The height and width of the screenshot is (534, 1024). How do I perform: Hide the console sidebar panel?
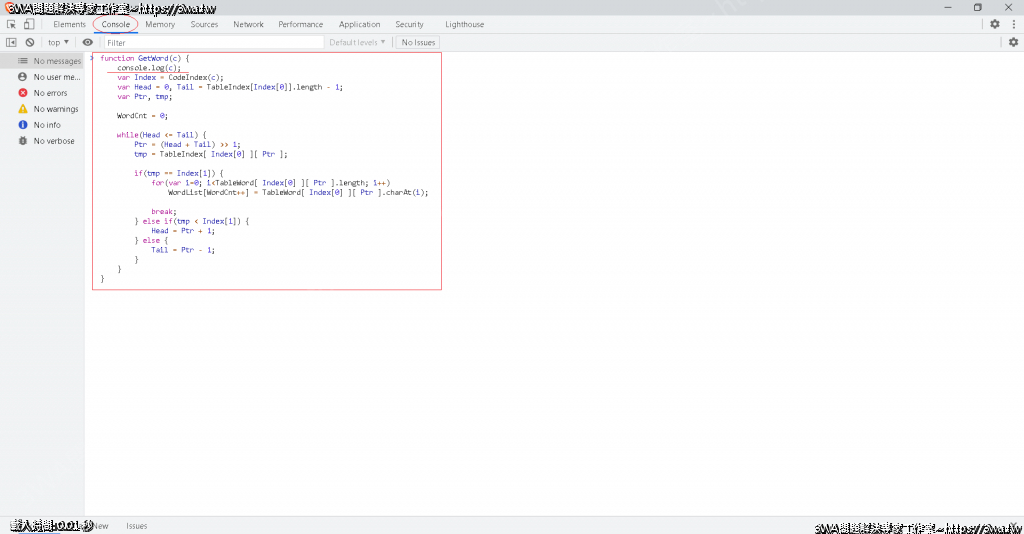pos(12,42)
